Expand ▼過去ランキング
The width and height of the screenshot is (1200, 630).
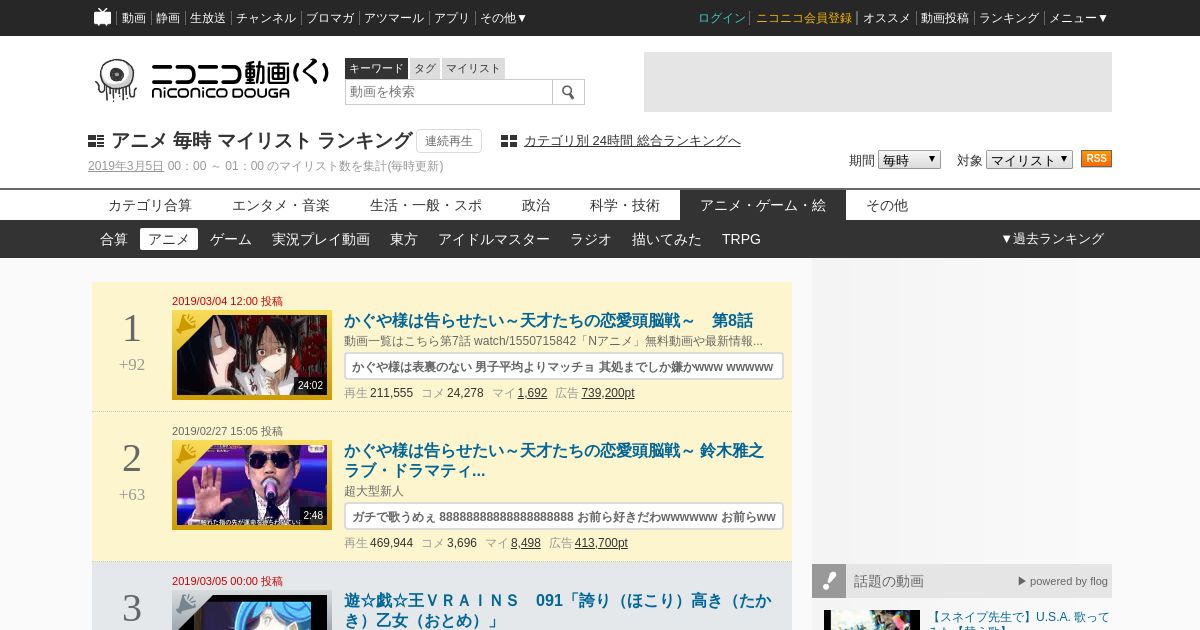tap(1052, 239)
